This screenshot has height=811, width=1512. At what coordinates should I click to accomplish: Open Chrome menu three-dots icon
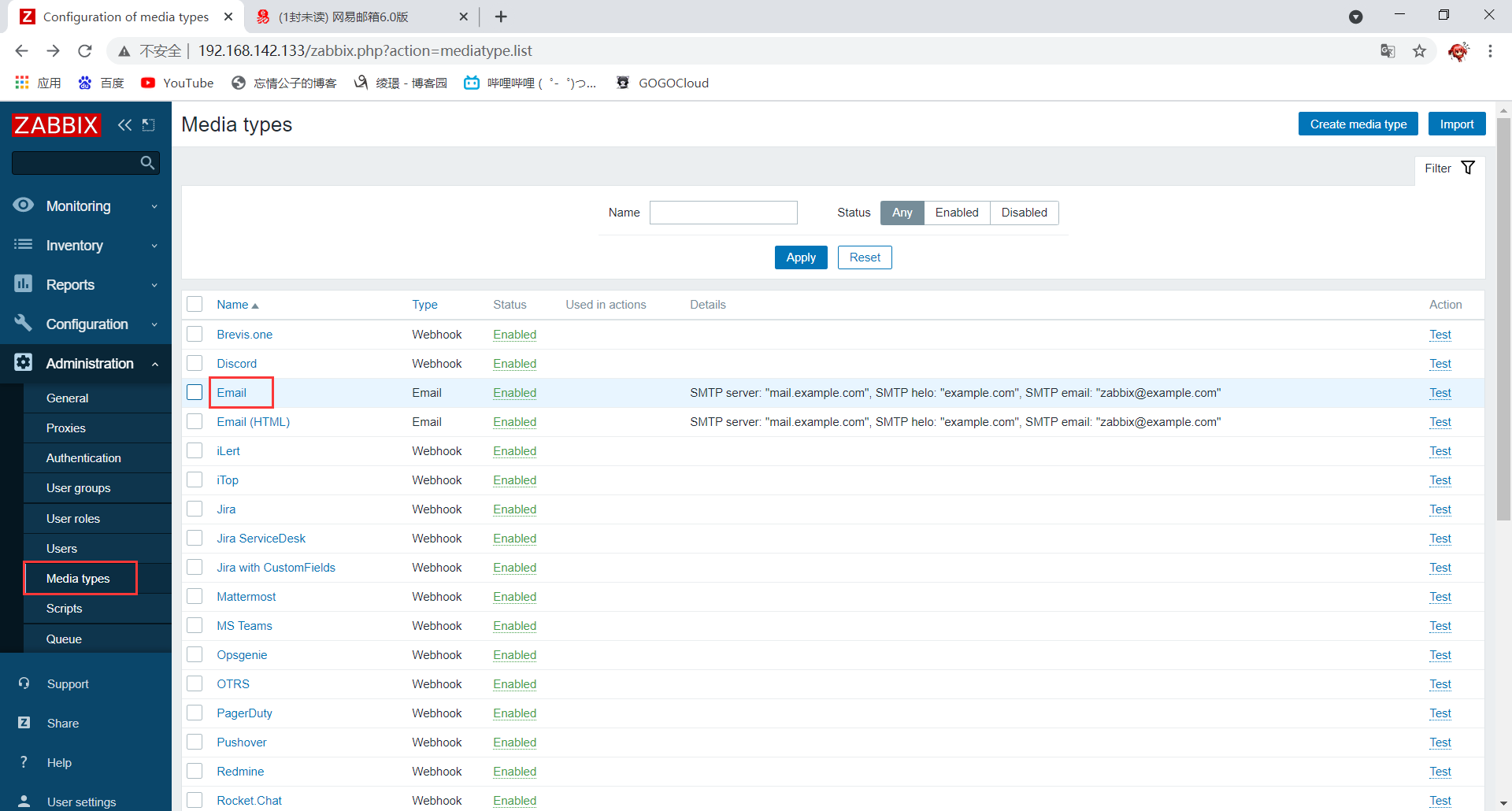1490,51
